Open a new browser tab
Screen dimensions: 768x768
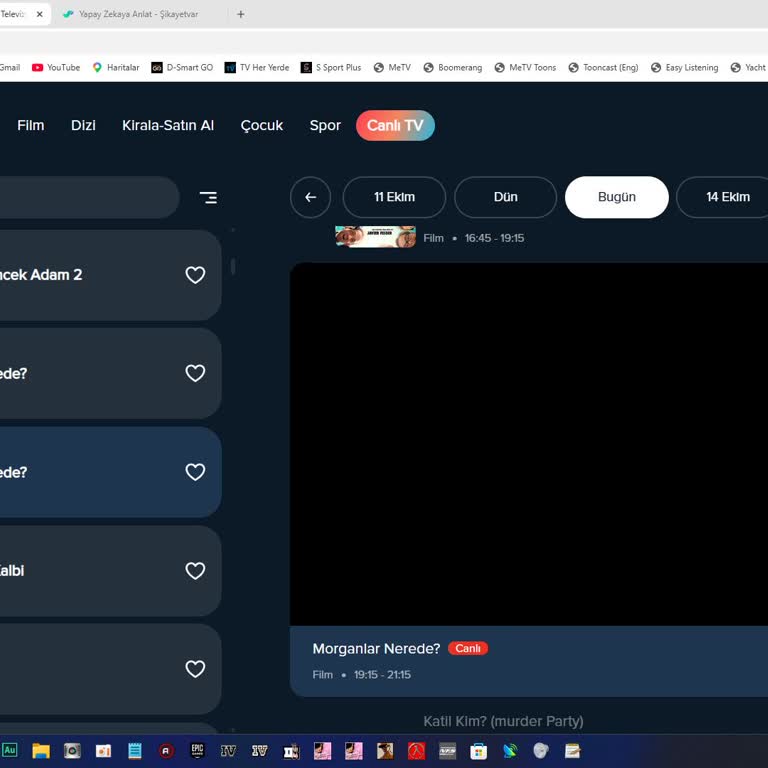coord(240,14)
